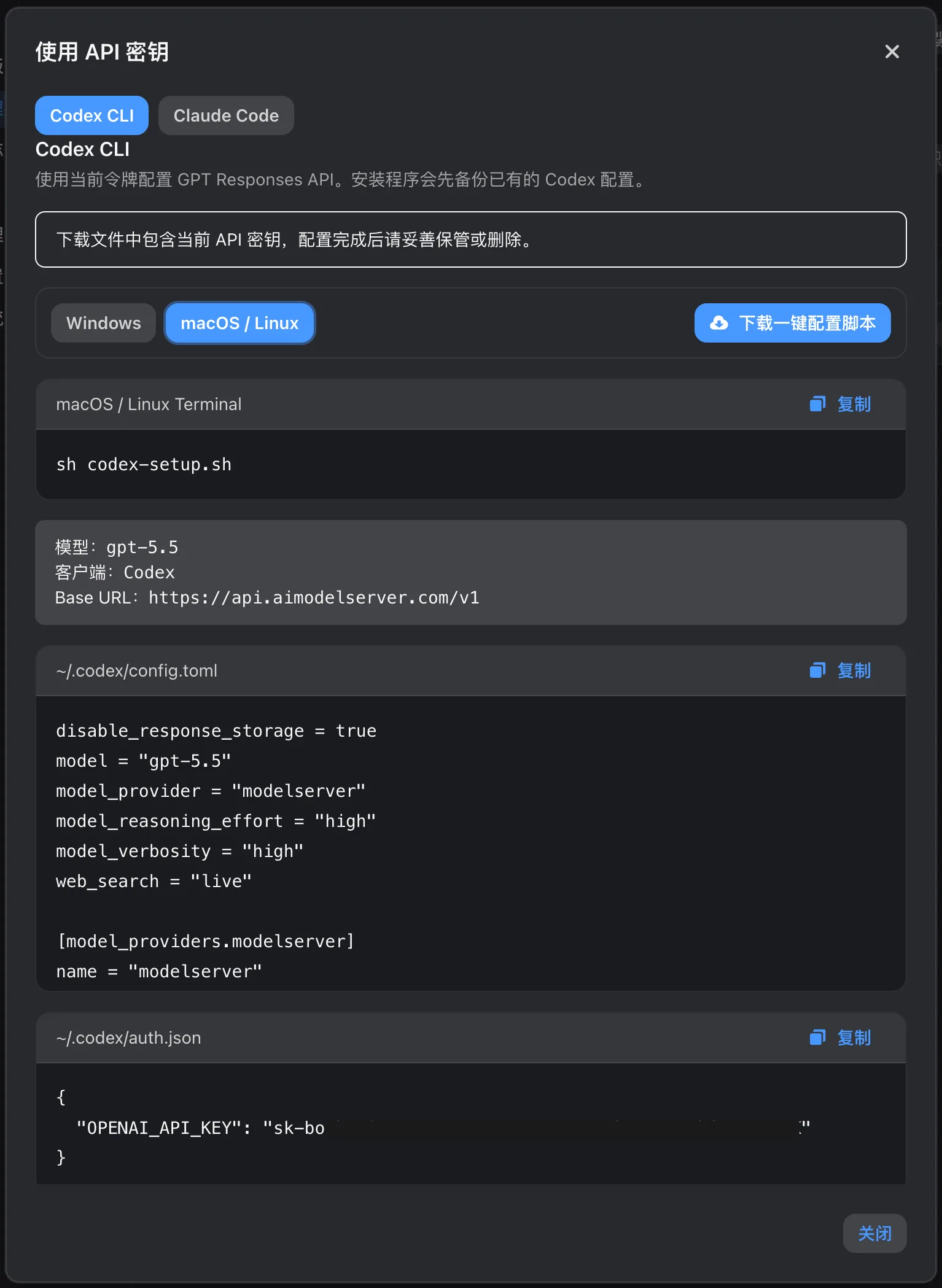Click the disable_response_storage = true line

pos(216,731)
